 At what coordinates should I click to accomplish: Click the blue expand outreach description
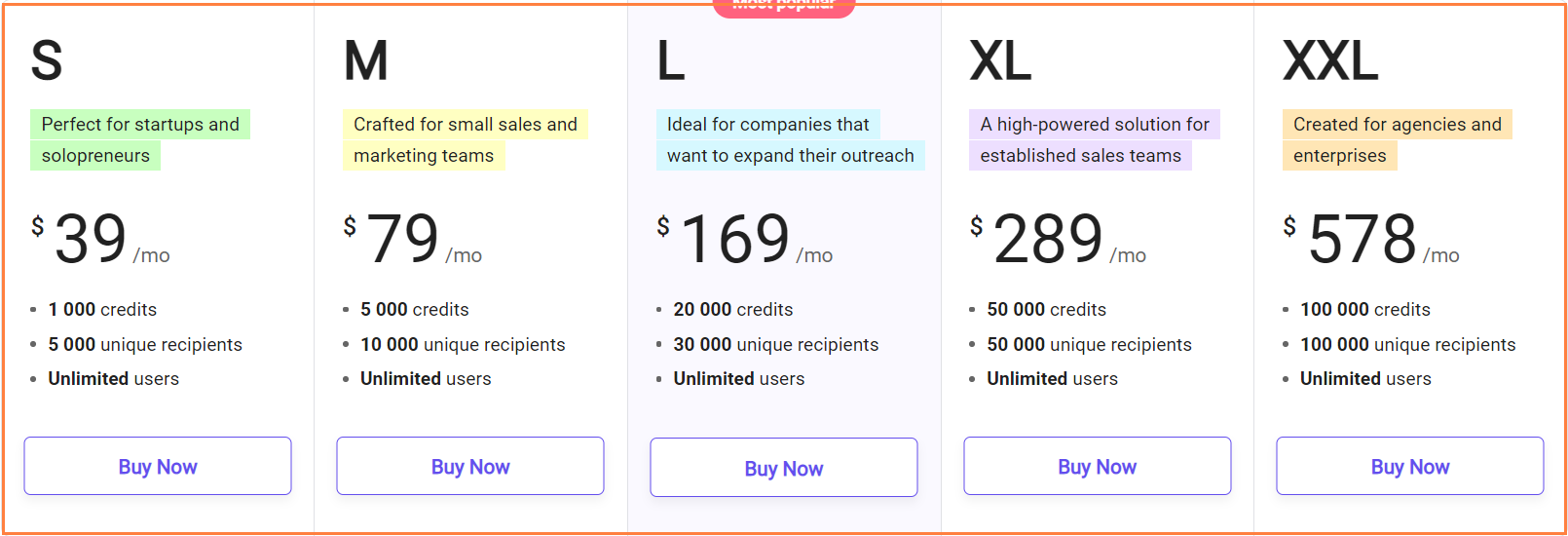pos(790,139)
